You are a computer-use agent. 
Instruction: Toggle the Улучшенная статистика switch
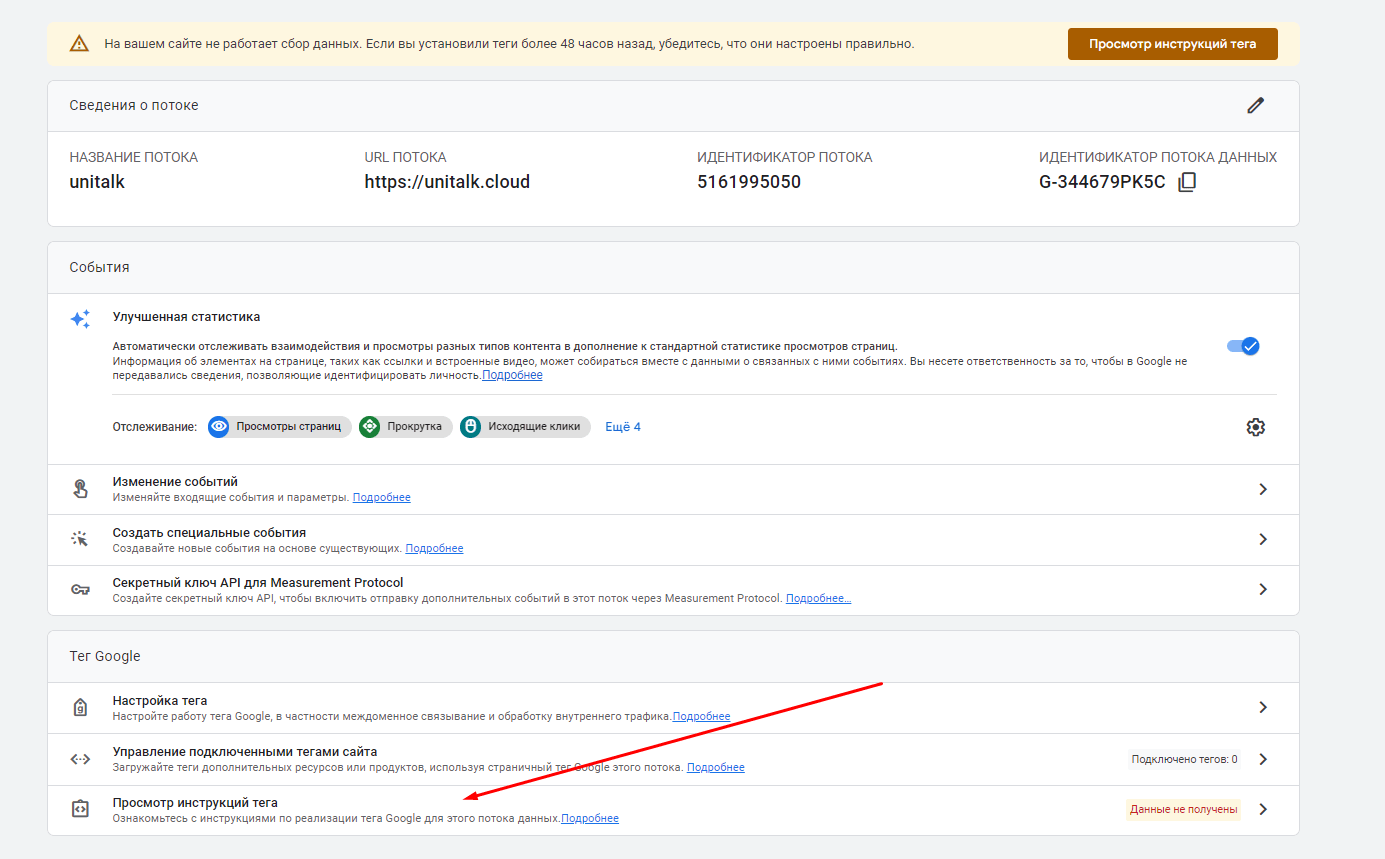point(1243,346)
